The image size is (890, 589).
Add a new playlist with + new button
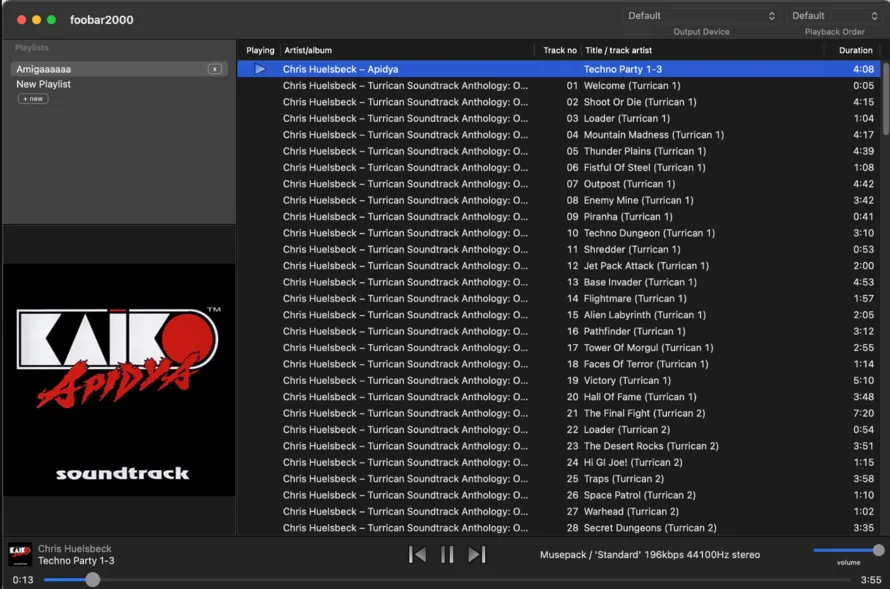33,99
